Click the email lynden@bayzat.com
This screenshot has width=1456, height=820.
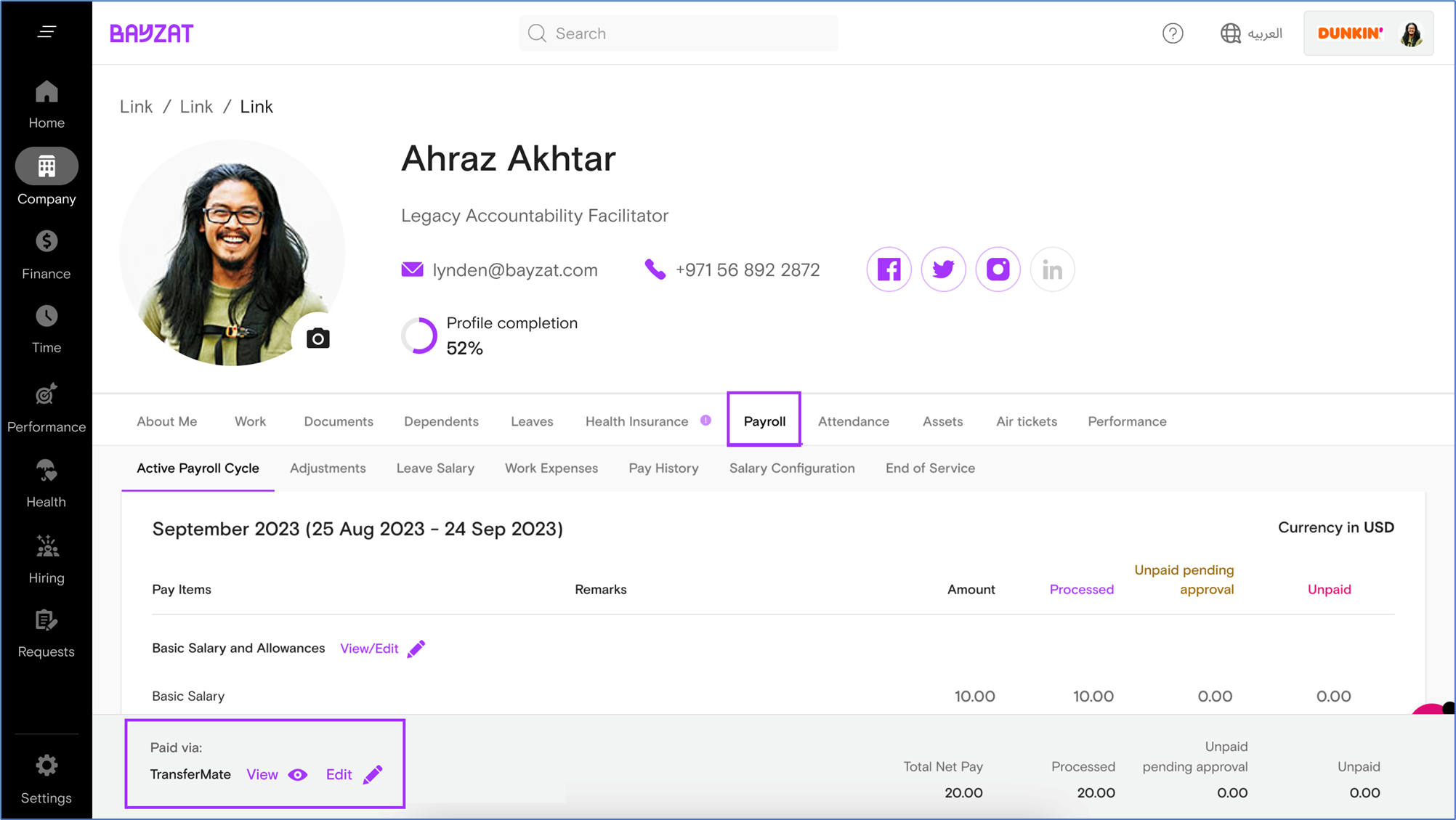(515, 270)
